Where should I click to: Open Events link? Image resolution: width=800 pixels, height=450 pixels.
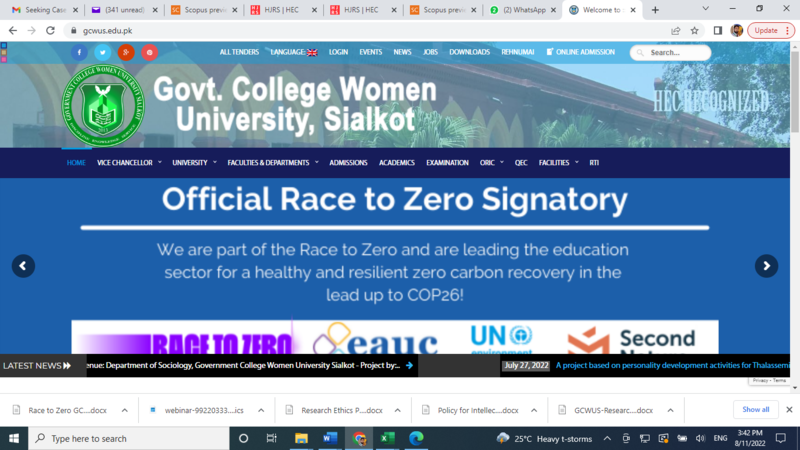click(x=370, y=52)
